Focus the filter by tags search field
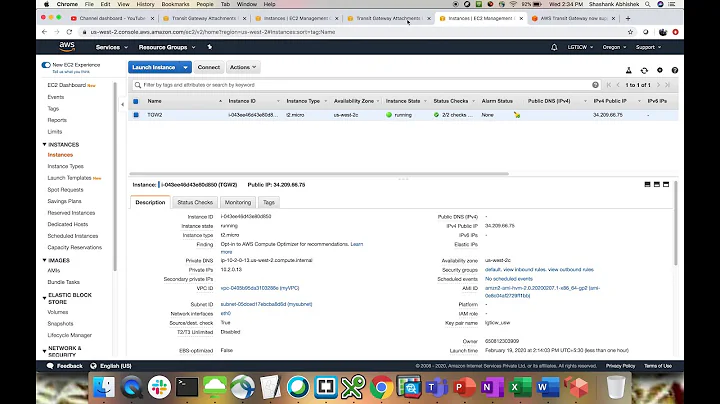 (x=365, y=85)
